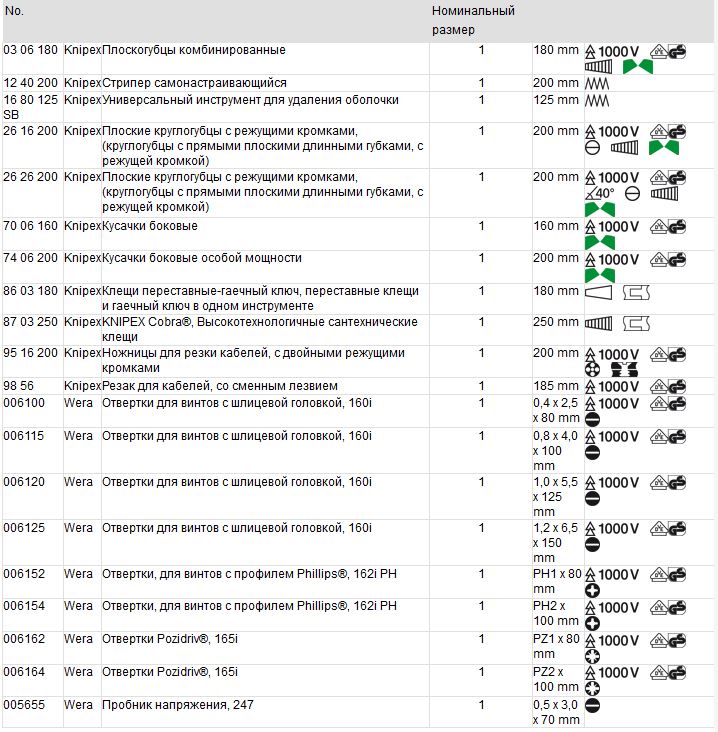Click the 1000V insulation icon in row 98 56
Screen dimensions: 718x732
tap(612, 386)
